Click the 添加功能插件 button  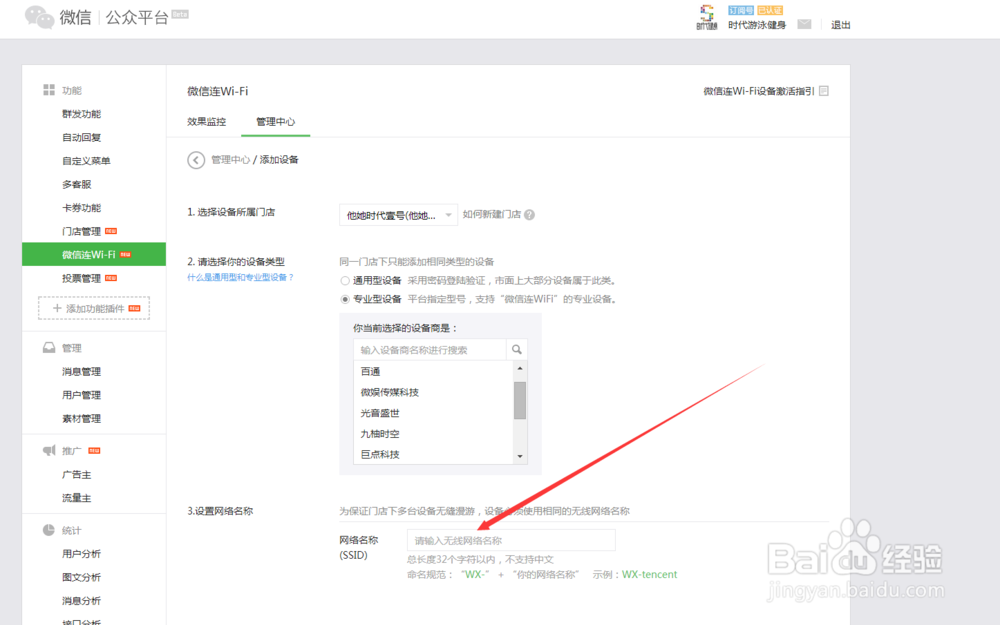click(x=94, y=308)
